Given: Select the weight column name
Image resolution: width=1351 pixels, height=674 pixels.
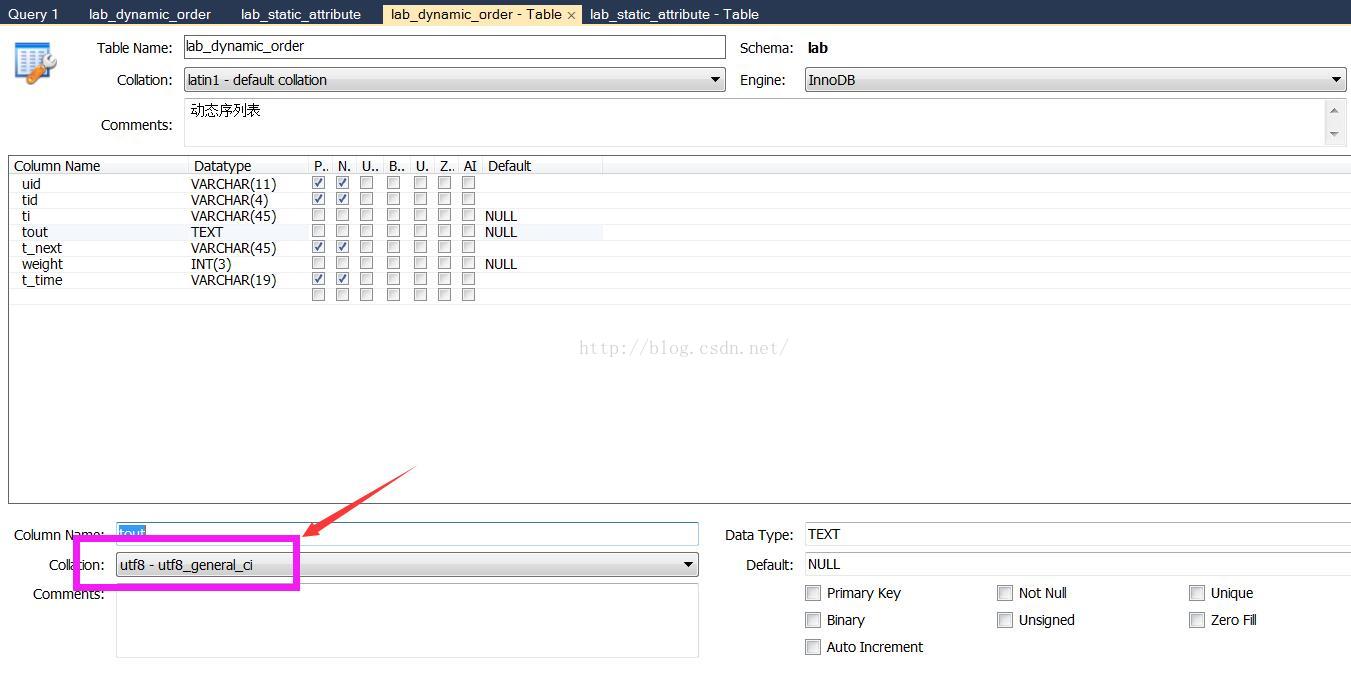Looking at the screenshot, I should click(42, 264).
